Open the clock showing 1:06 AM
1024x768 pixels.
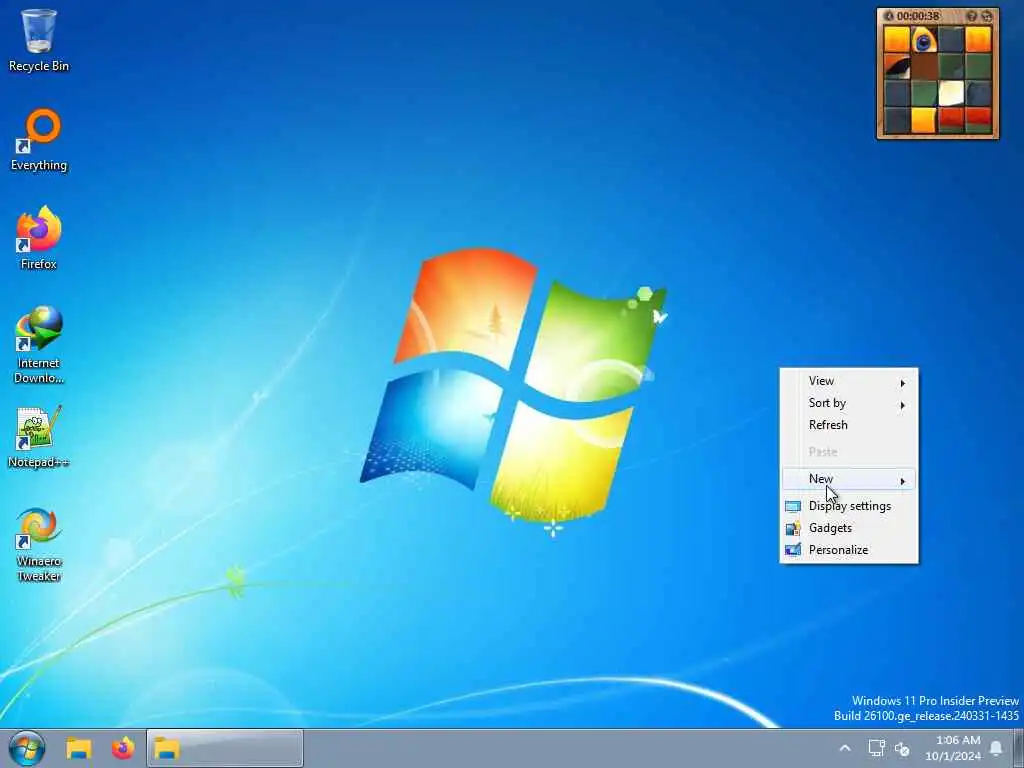click(x=953, y=748)
